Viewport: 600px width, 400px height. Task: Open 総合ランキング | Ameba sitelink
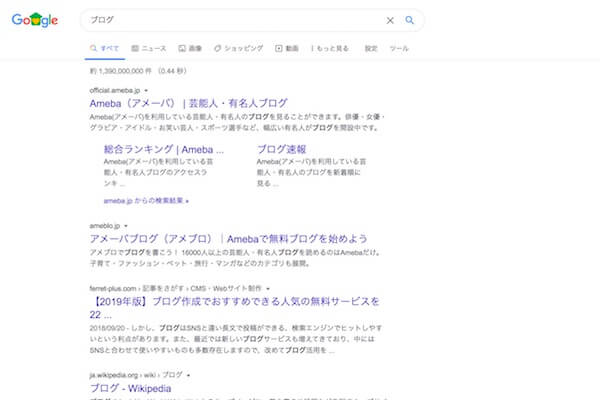[164, 149]
